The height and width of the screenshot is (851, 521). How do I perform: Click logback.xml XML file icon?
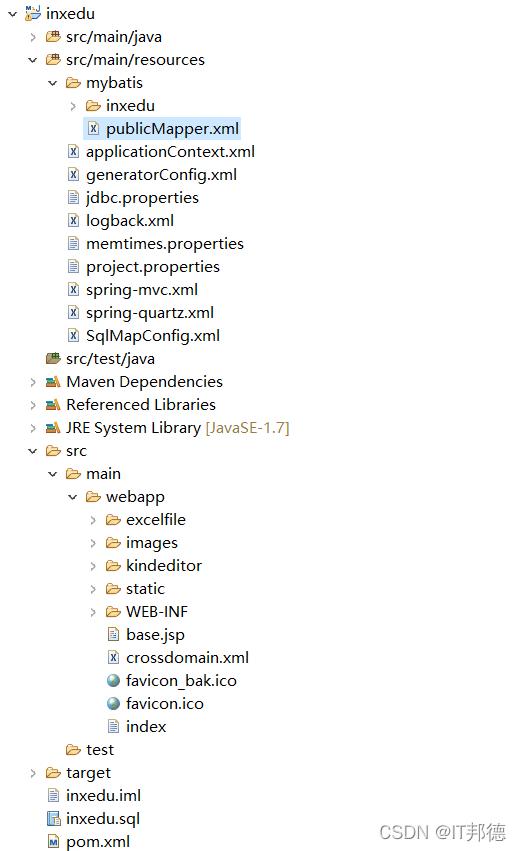[73, 220]
